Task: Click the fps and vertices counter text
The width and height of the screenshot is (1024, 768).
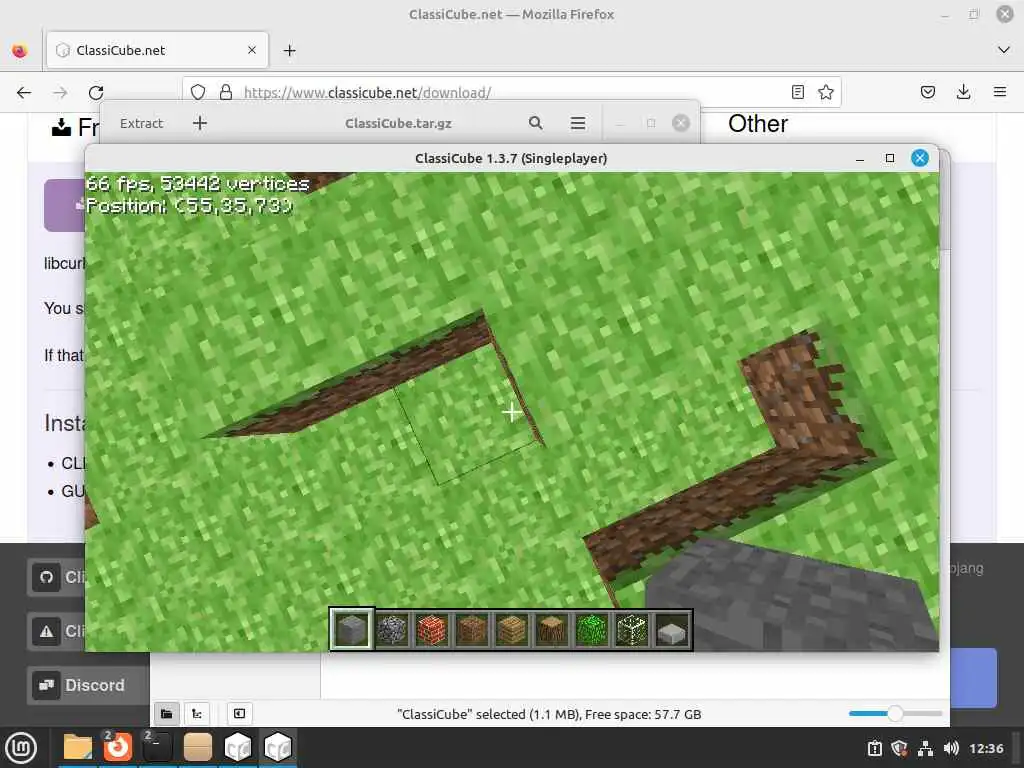Action: pyautogui.click(x=197, y=184)
